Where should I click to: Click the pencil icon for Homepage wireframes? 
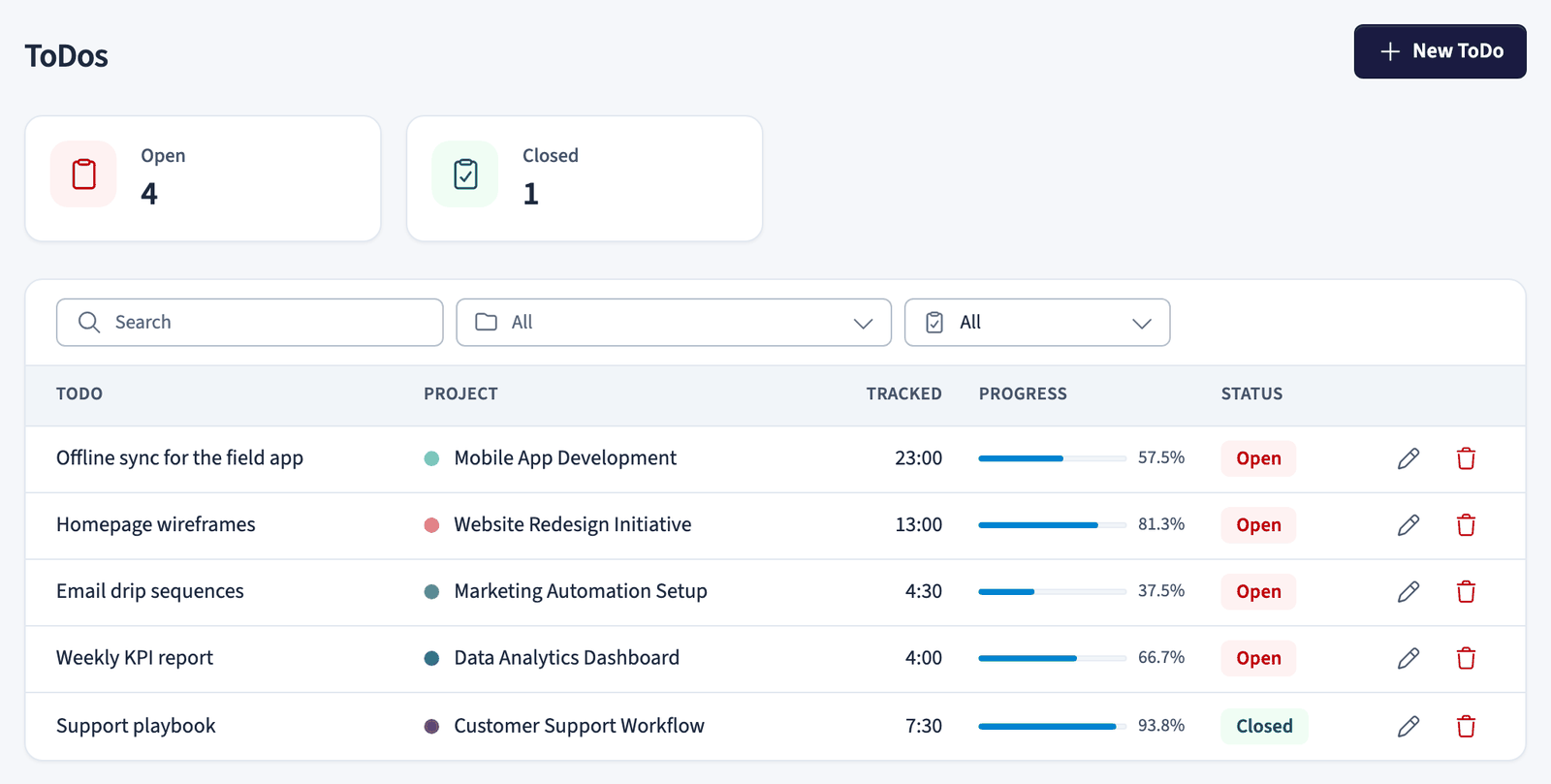pyautogui.click(x=1409, y=525)
